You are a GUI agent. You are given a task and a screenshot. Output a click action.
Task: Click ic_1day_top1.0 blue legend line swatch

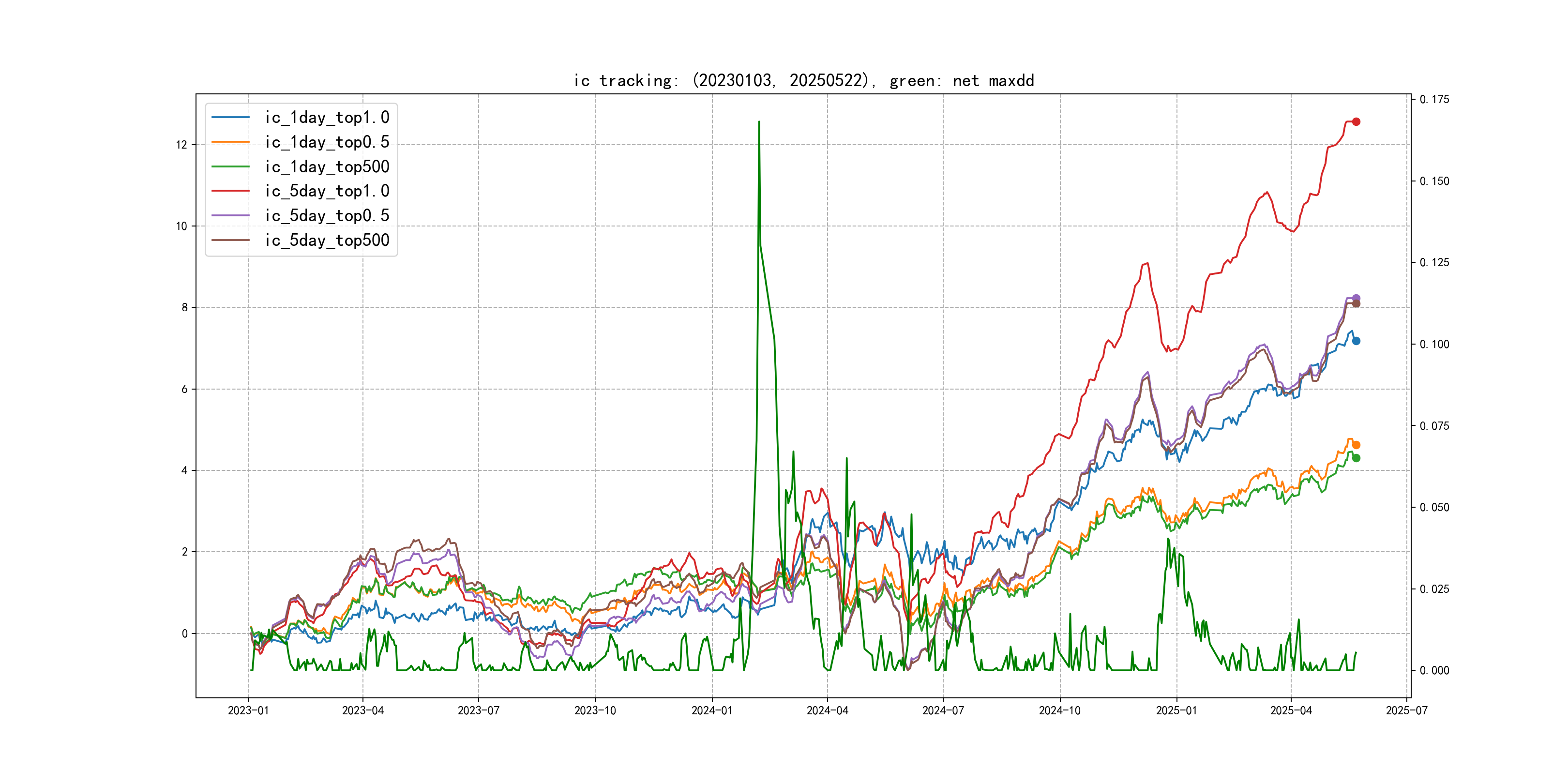[x=230, y=118]
